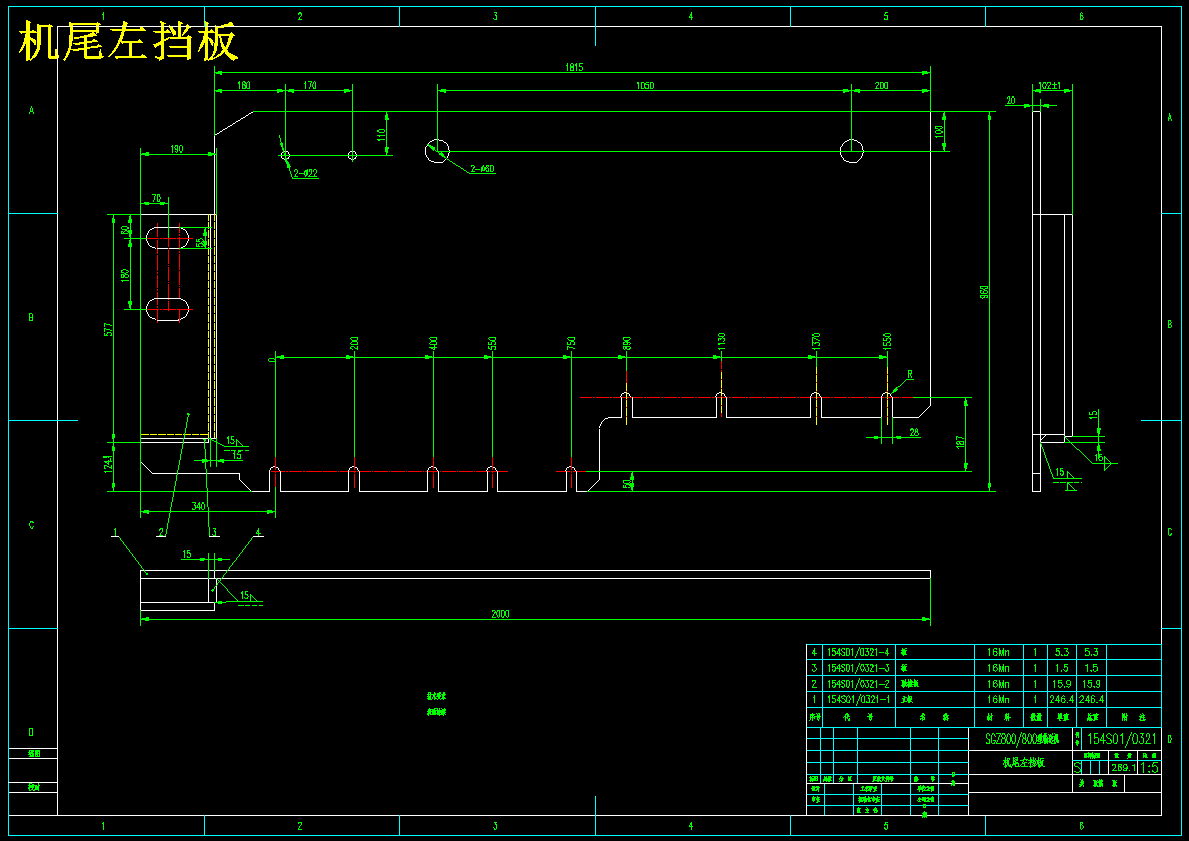Select the 70 slot offset dimension
The height and width of the screenshot is (841, 1189).
click(156, 199)
